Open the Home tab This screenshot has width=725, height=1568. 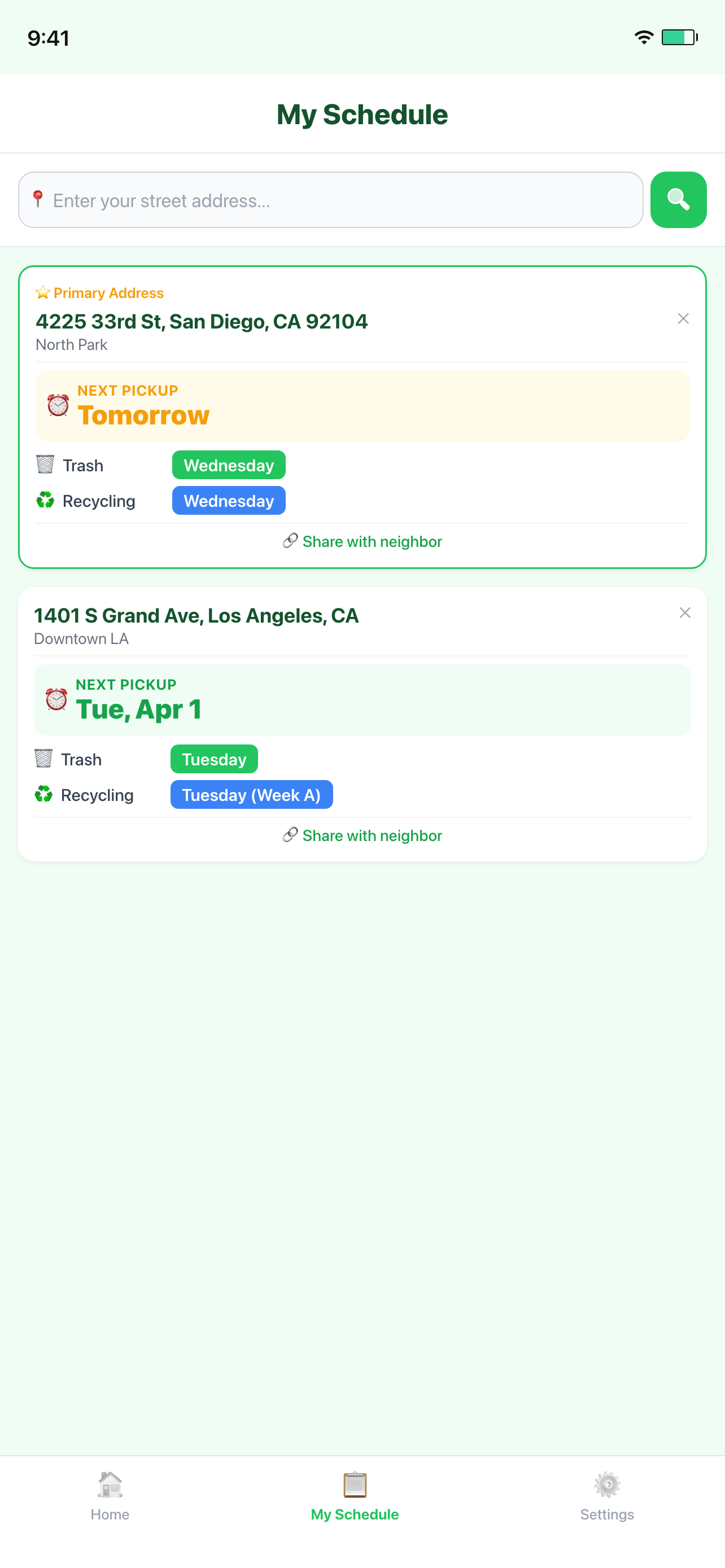pyautogui.click(x=110, y=1496)
